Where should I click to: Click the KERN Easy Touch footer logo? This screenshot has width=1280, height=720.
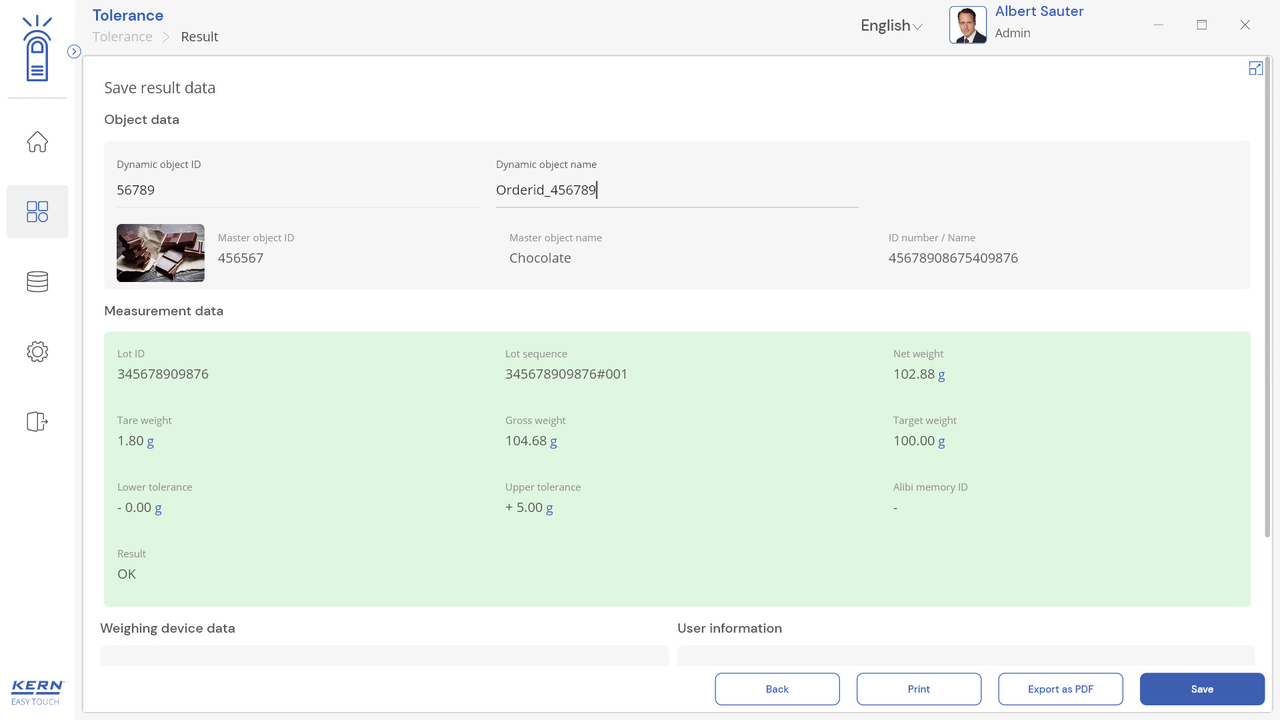[37, 692]
